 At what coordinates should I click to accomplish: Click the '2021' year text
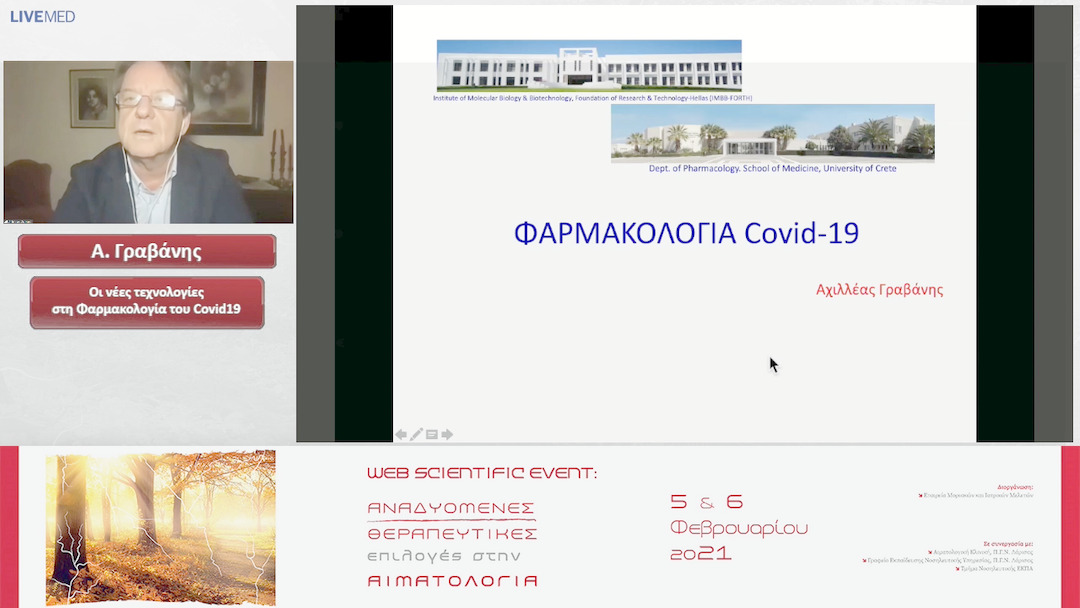tap(700, 554)
